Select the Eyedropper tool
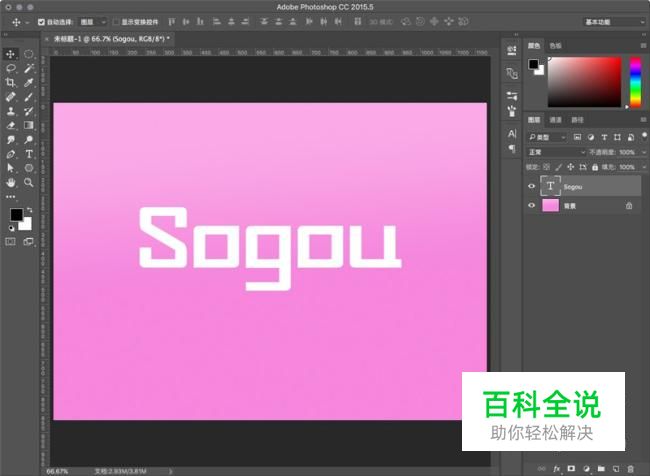The width and height of the screenshot is (650, 476). 28,83
